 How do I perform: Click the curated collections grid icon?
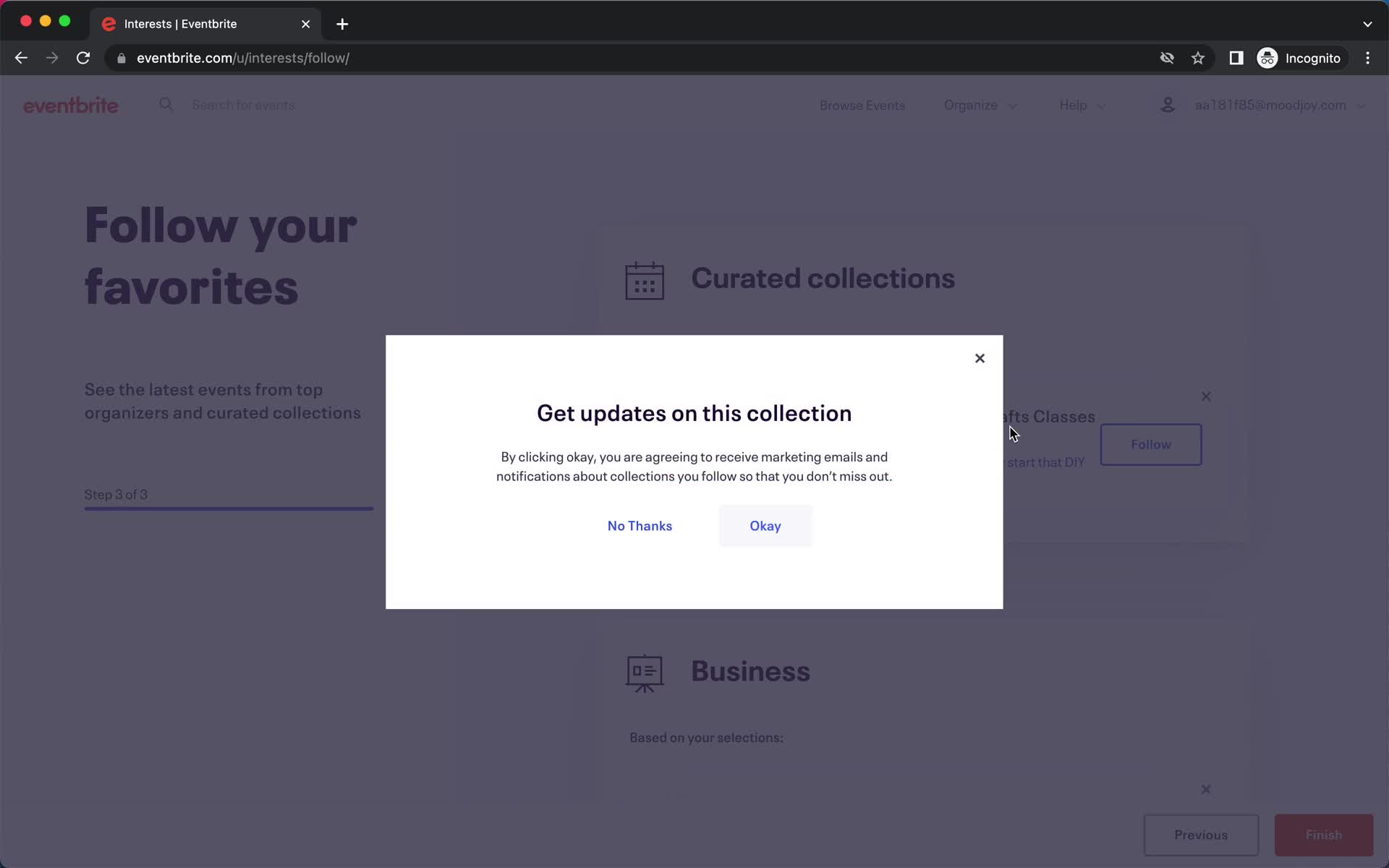point(644,280)
